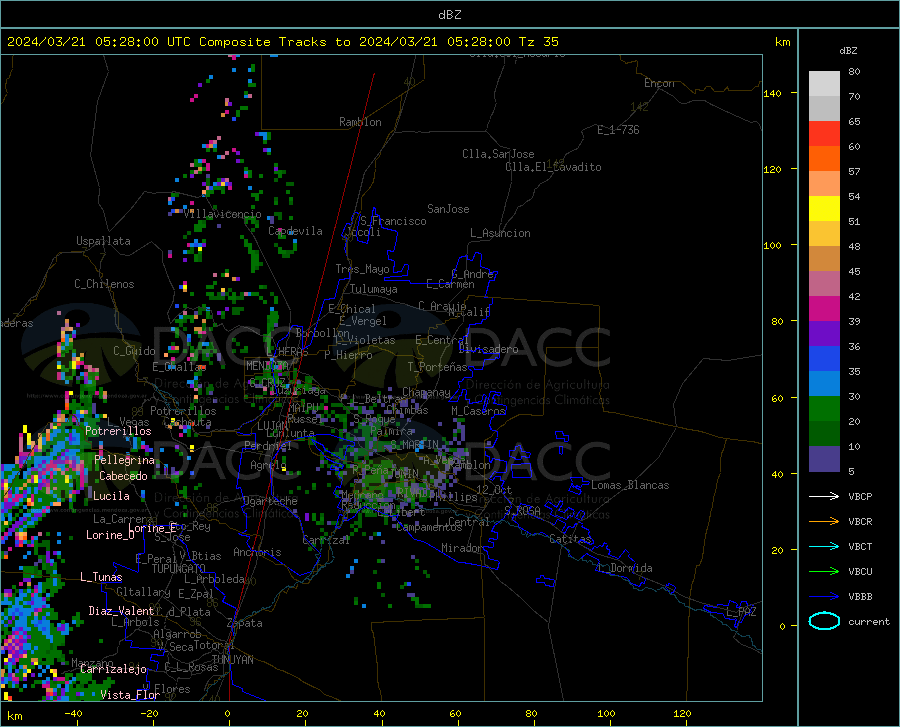Click the dBZ title at top
This screenshot has height=727, width=900.
coord(449,15)
